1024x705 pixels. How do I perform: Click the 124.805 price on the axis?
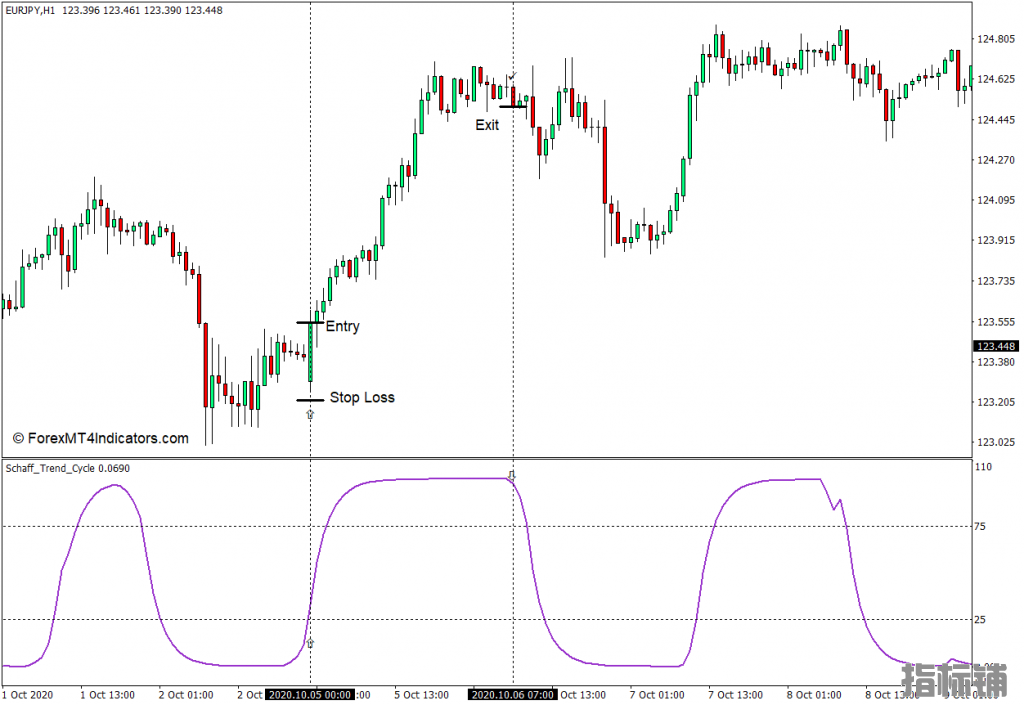[x=995, y=39]
